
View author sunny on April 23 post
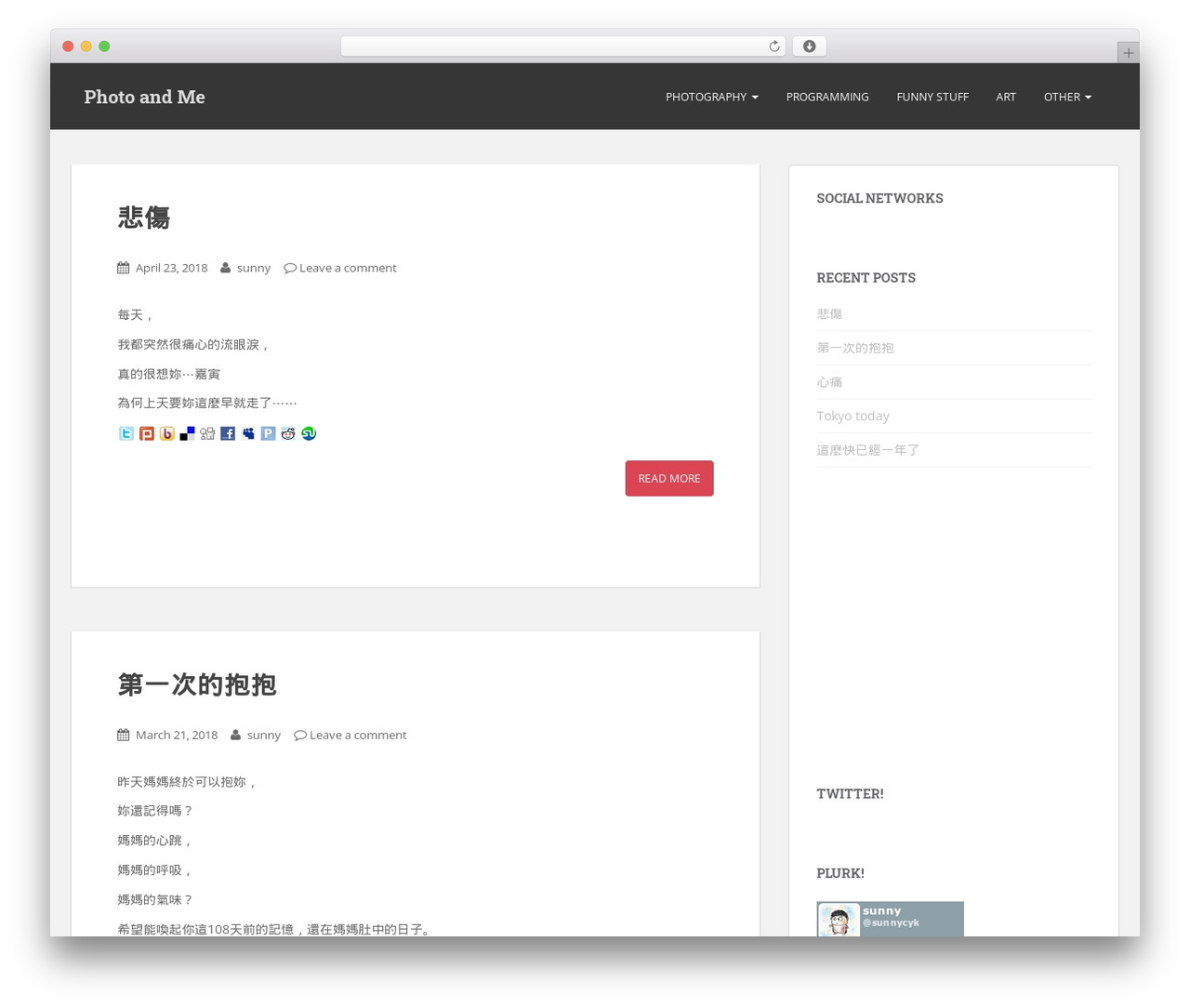point(254,268)
